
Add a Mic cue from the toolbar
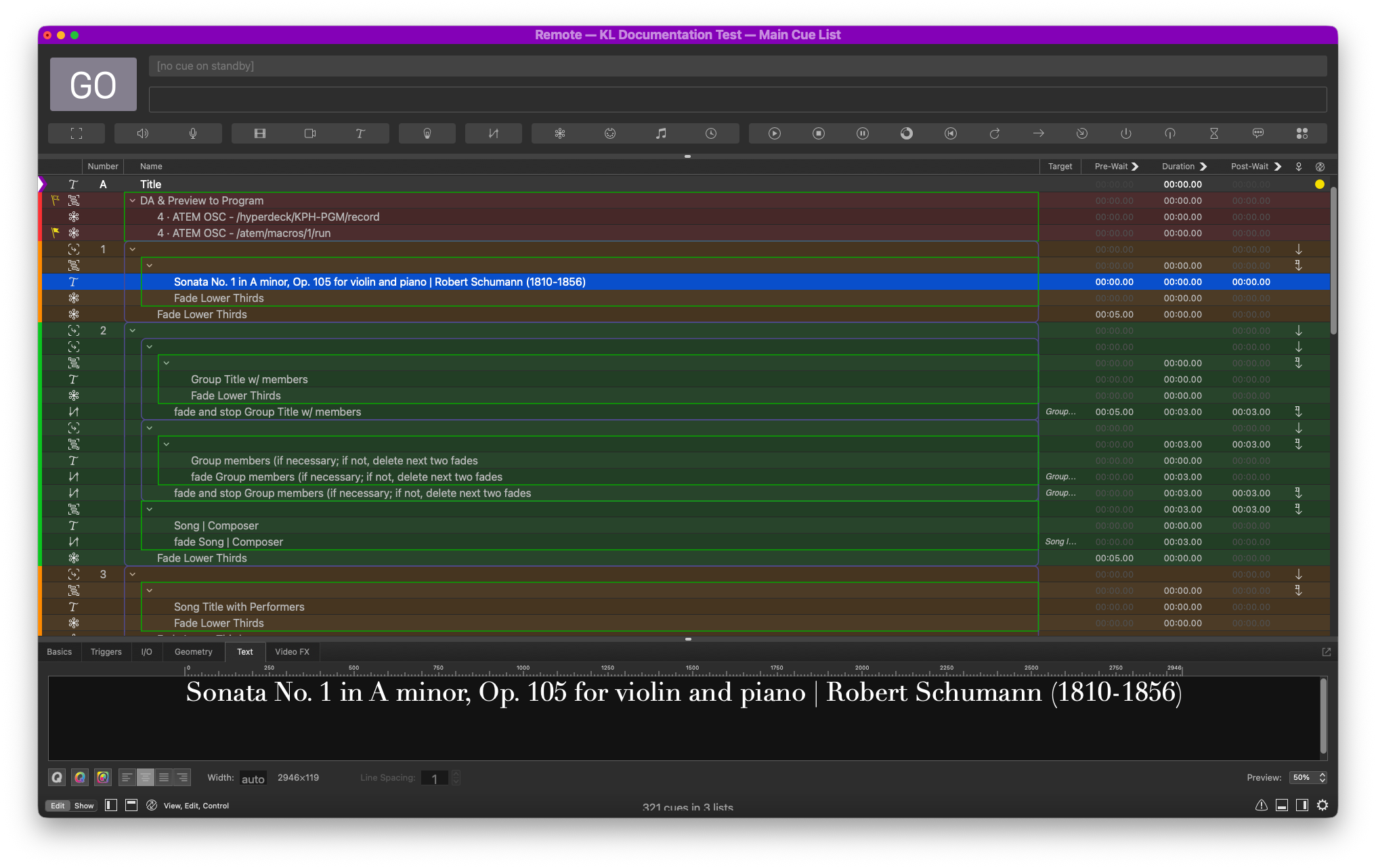[193, 133]
